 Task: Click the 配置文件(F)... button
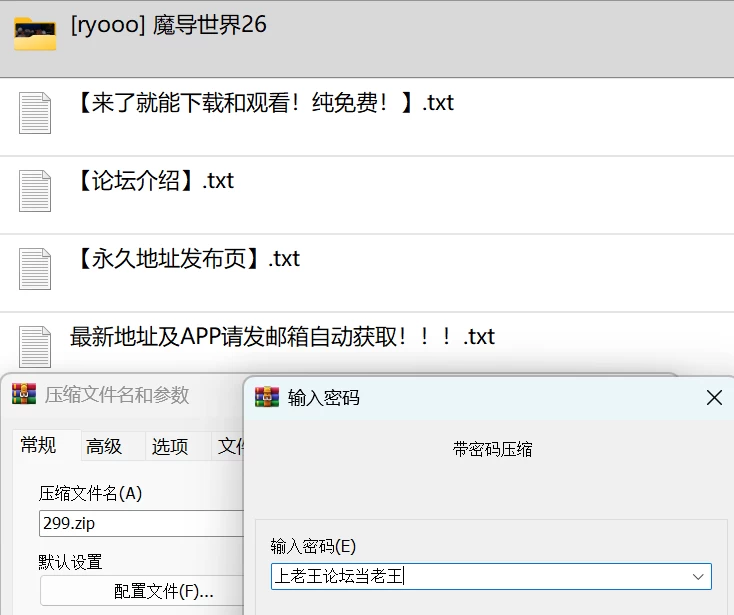click(142, 591)
